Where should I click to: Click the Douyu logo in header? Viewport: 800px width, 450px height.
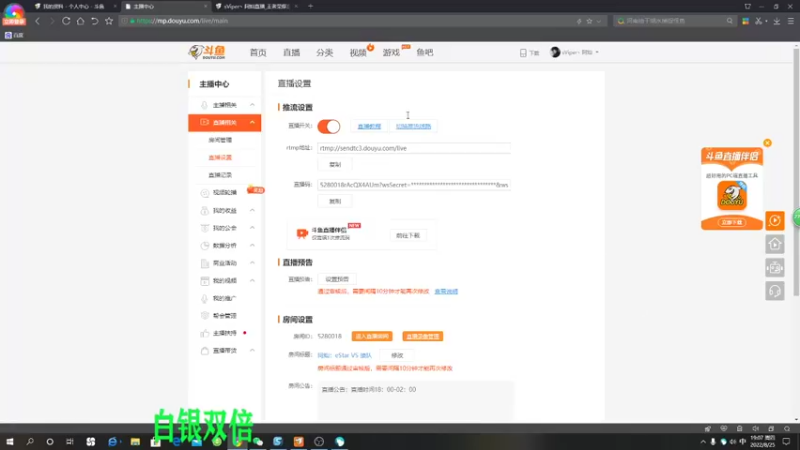click(x=207, y=52)
